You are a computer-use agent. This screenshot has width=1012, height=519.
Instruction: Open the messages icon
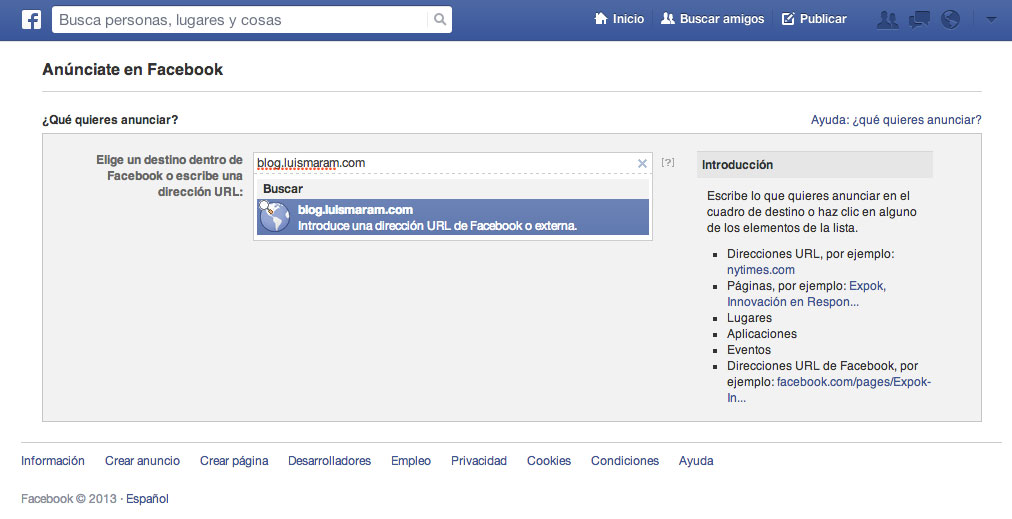918,19
